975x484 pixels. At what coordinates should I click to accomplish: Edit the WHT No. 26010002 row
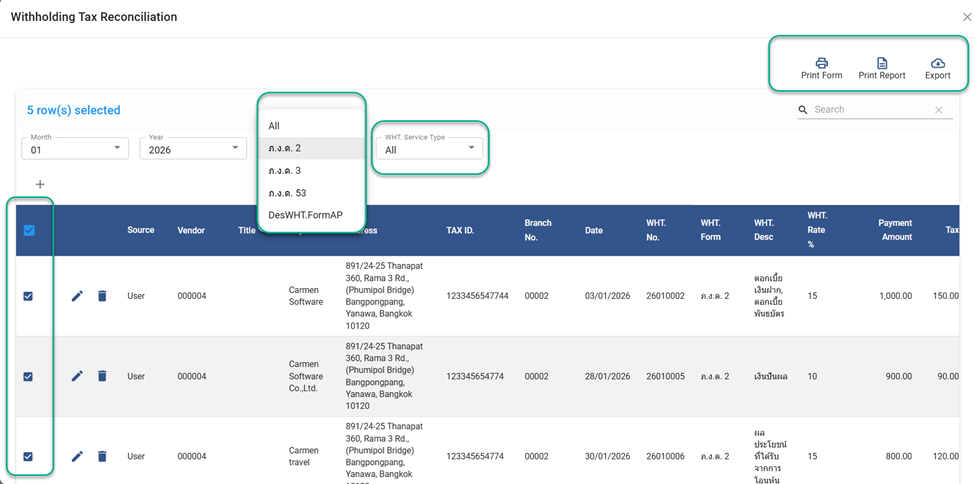pyautogui.click(x=77, y=296)
